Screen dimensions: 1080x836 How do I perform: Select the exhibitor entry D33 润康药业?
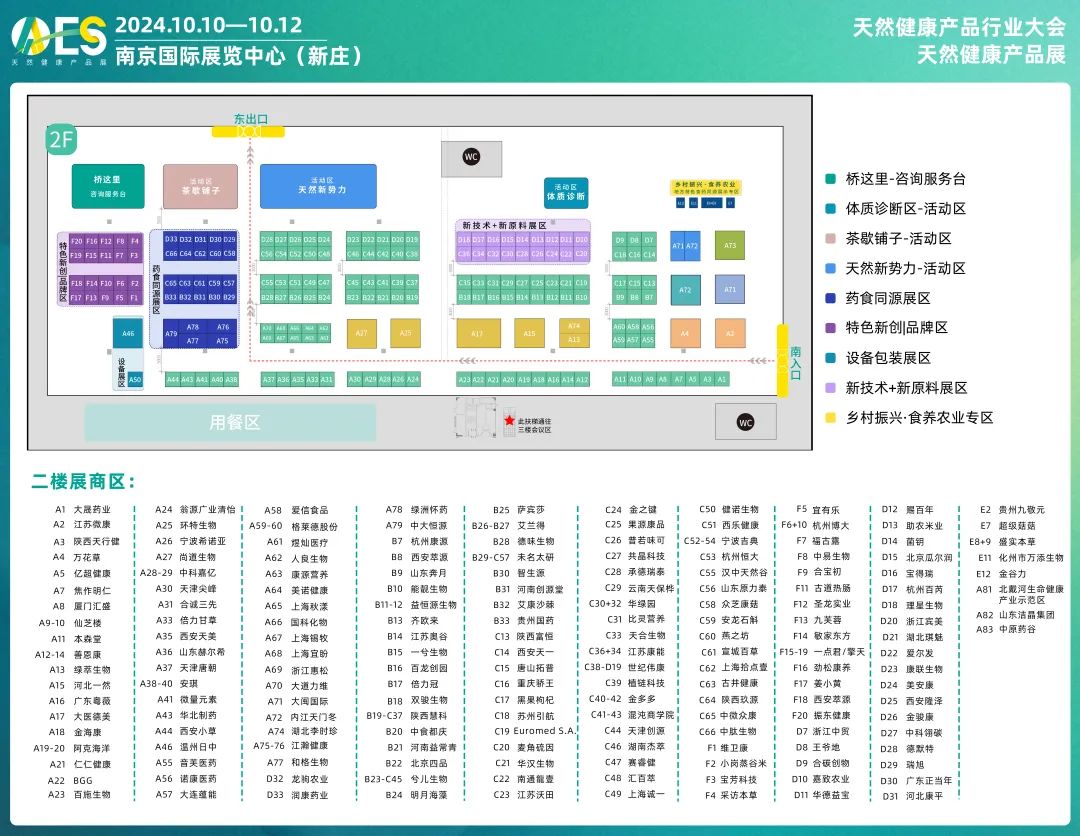click(x=298, y=795)
